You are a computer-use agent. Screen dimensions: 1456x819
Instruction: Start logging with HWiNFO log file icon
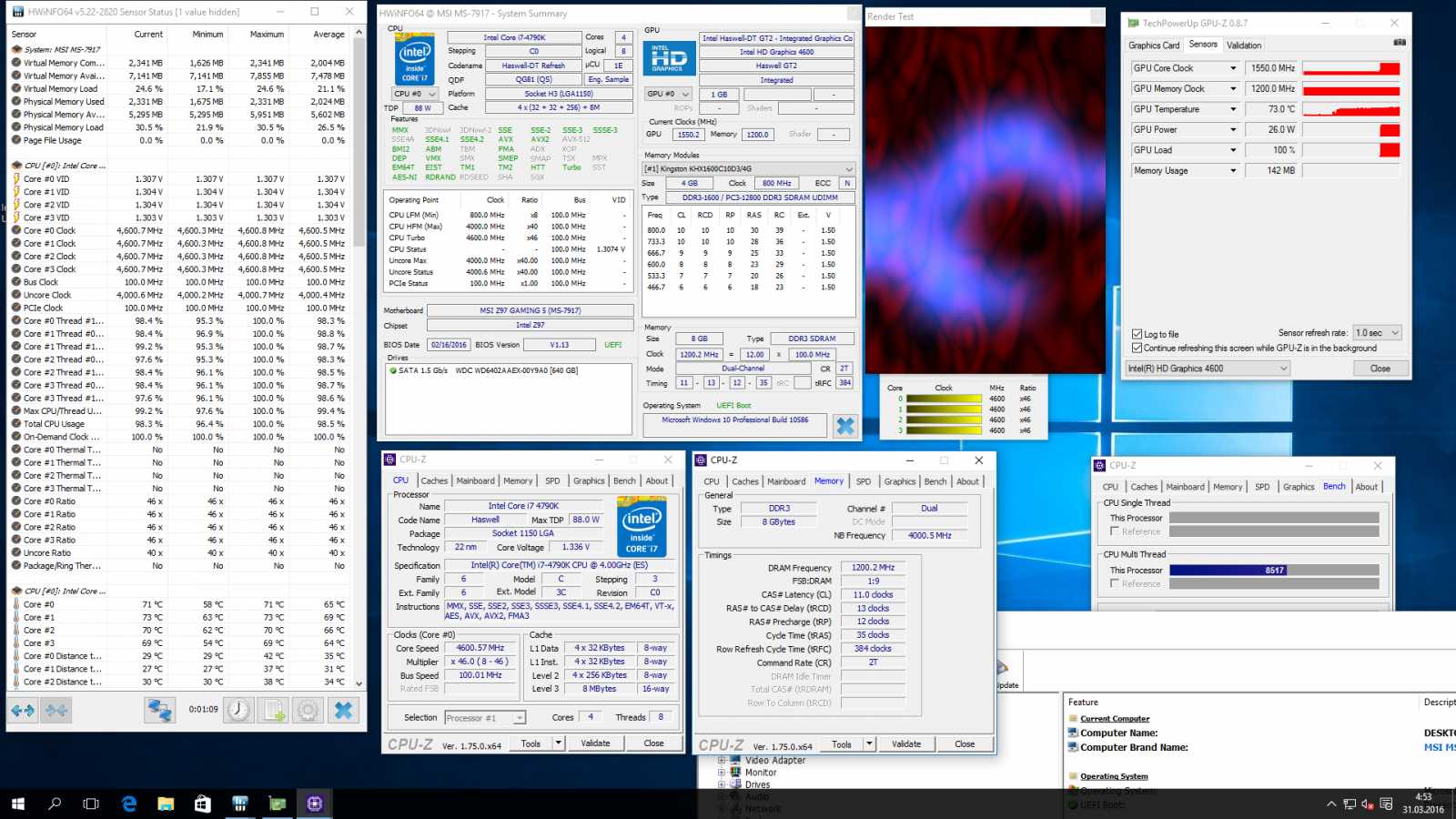(273, 711)
